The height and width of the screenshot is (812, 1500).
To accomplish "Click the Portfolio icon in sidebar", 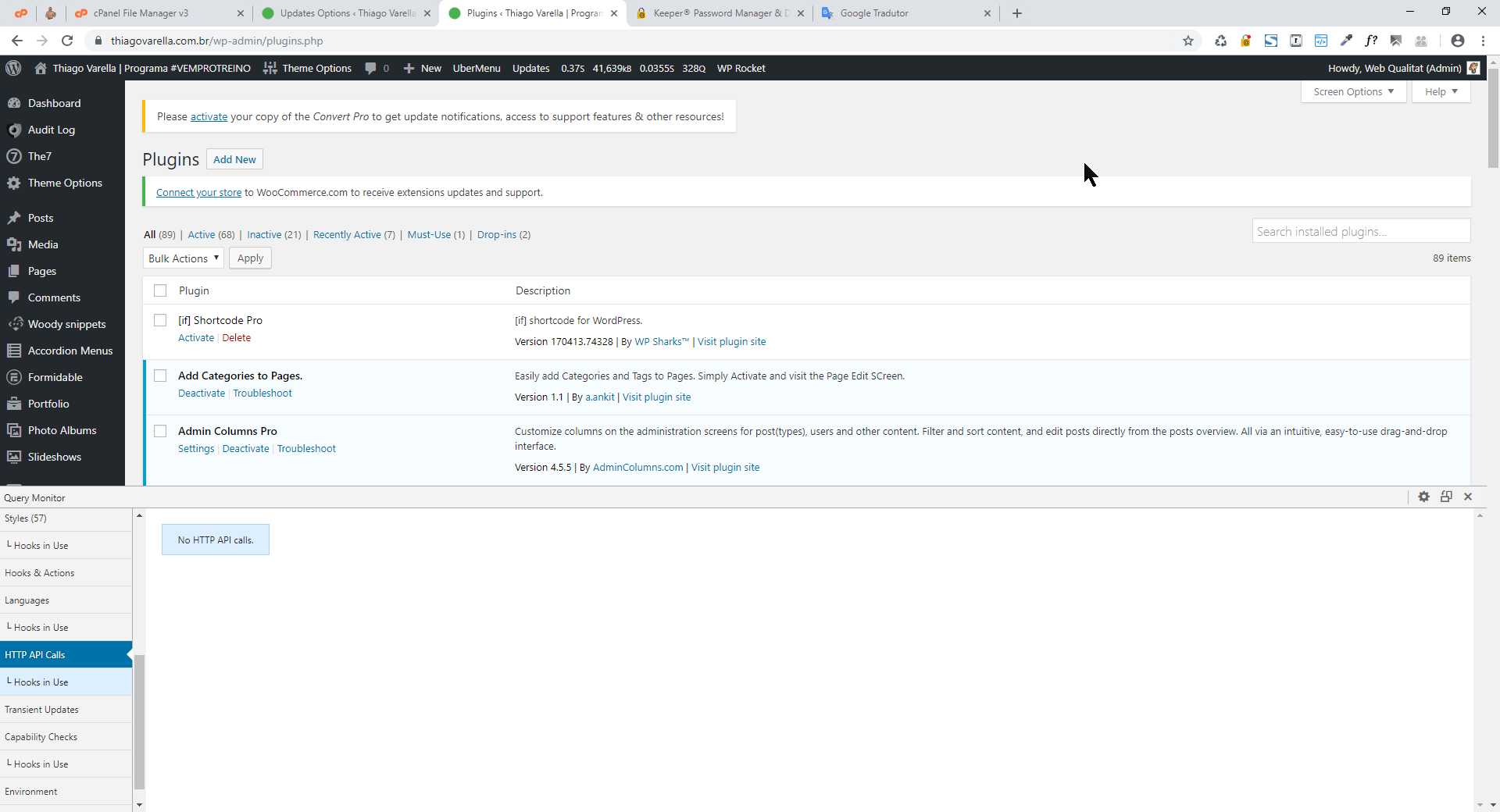I will click(14, 404).
